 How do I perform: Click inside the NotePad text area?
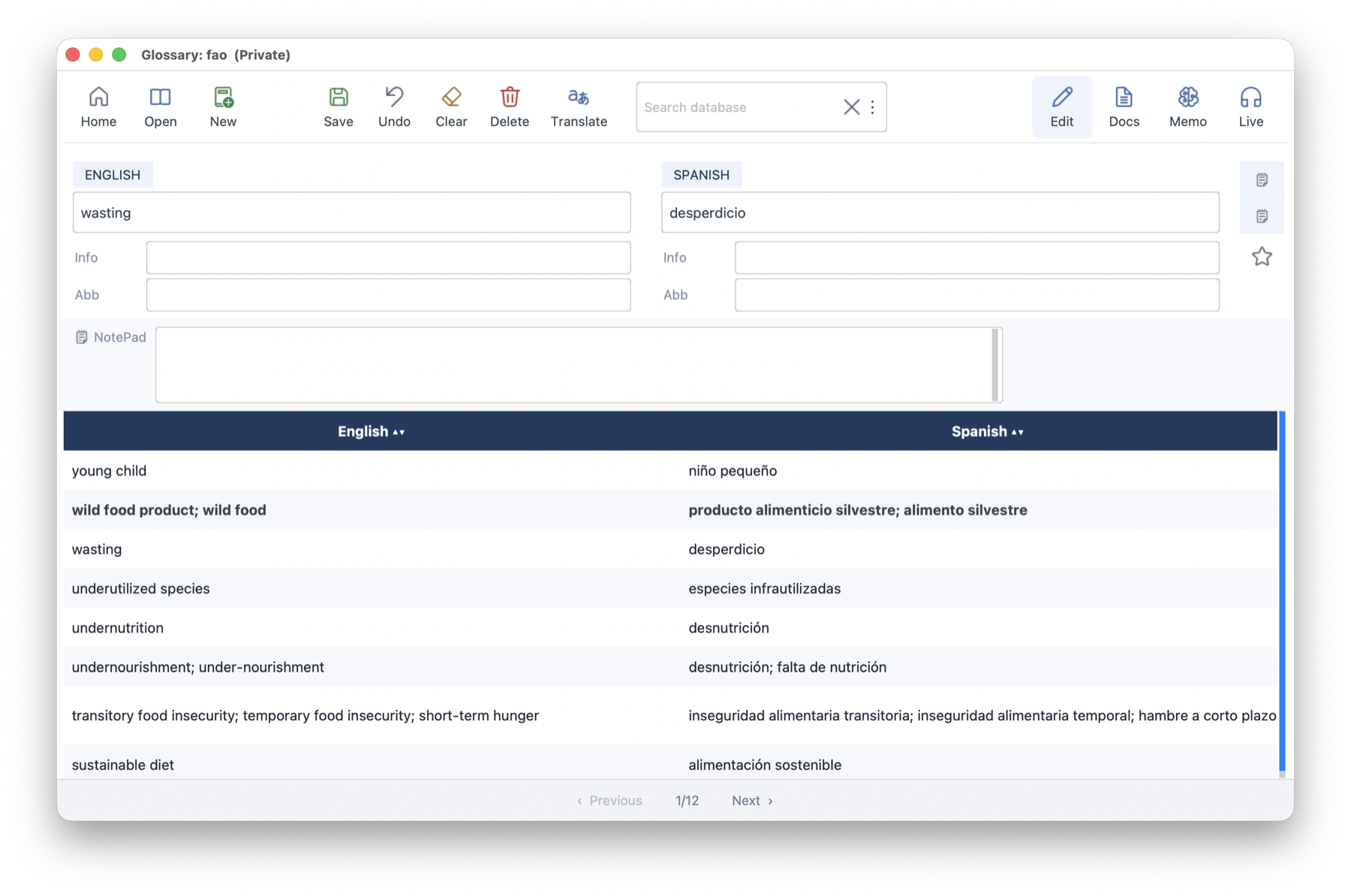(x=574, y=365)
